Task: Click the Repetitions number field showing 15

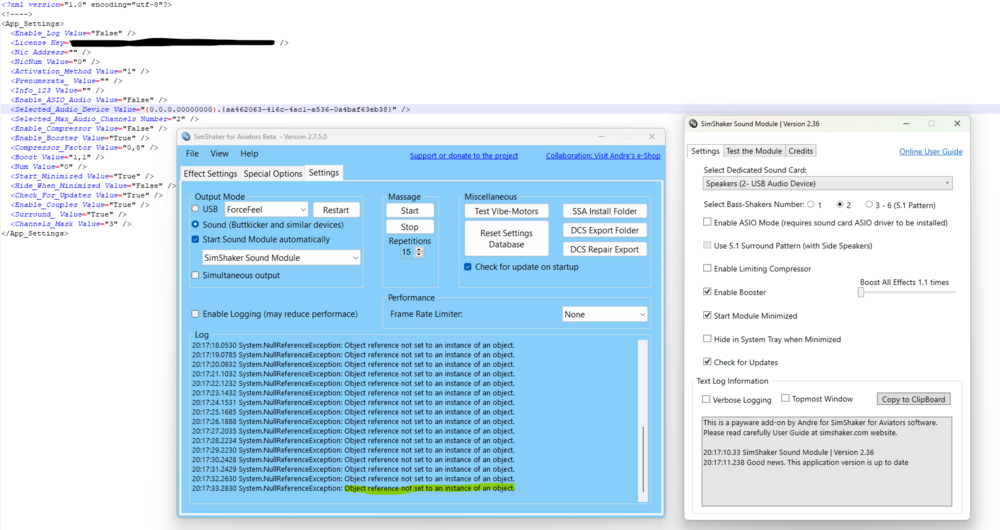Action: (406, 252)
